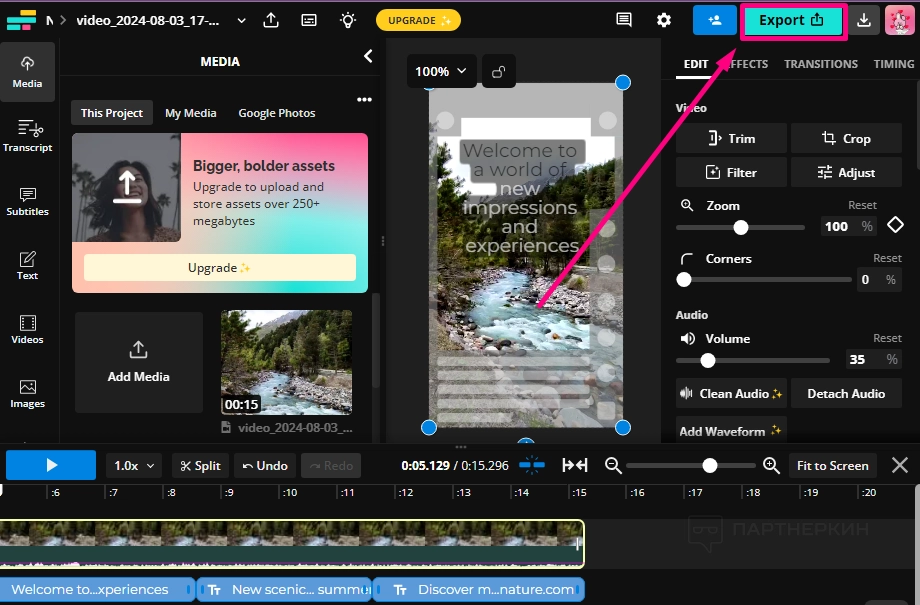Screen dimensions: 920x605
Task: Click the Volume slider handle
Action: pos(708,360)
